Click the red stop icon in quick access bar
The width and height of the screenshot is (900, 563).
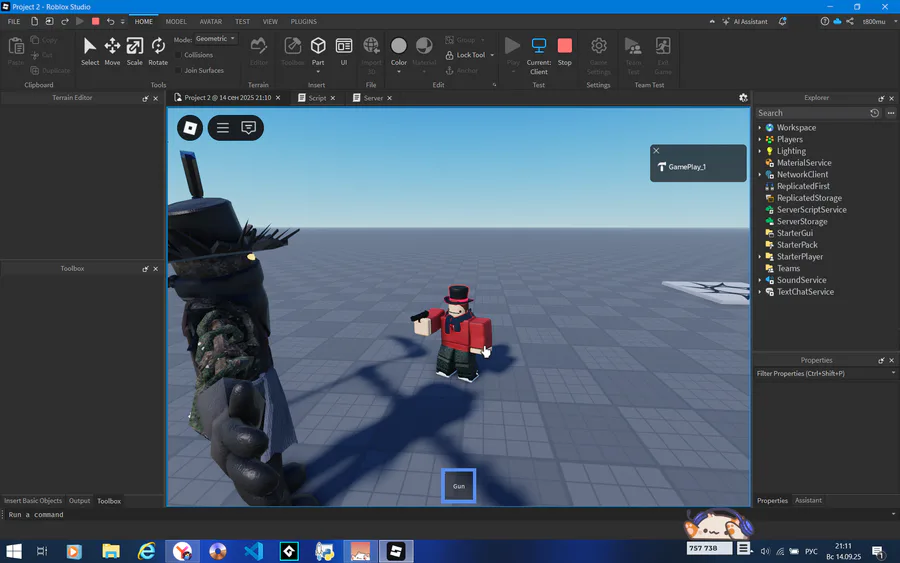click(x=95, y=21)
